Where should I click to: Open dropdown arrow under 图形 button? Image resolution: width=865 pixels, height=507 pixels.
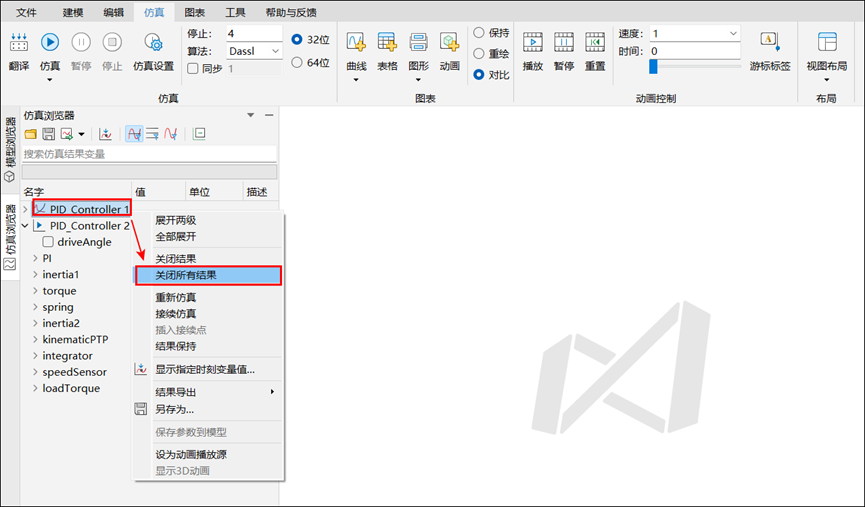pos(418,80)
